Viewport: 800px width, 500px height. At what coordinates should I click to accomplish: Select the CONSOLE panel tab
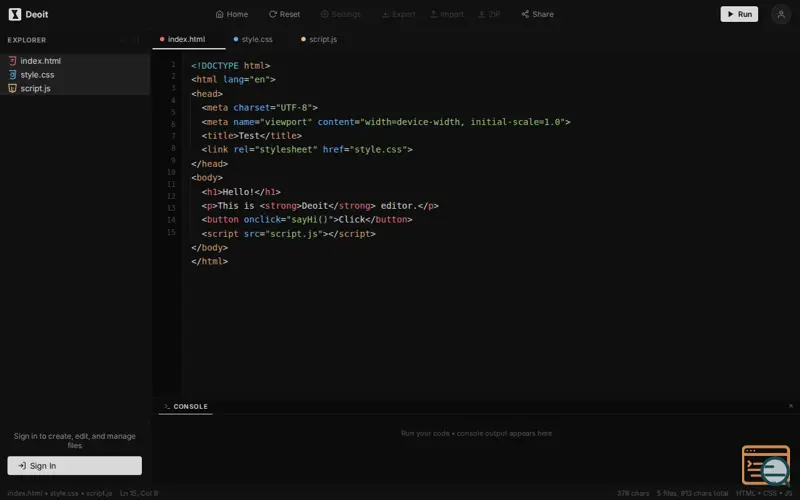click(x=186, y=407)
